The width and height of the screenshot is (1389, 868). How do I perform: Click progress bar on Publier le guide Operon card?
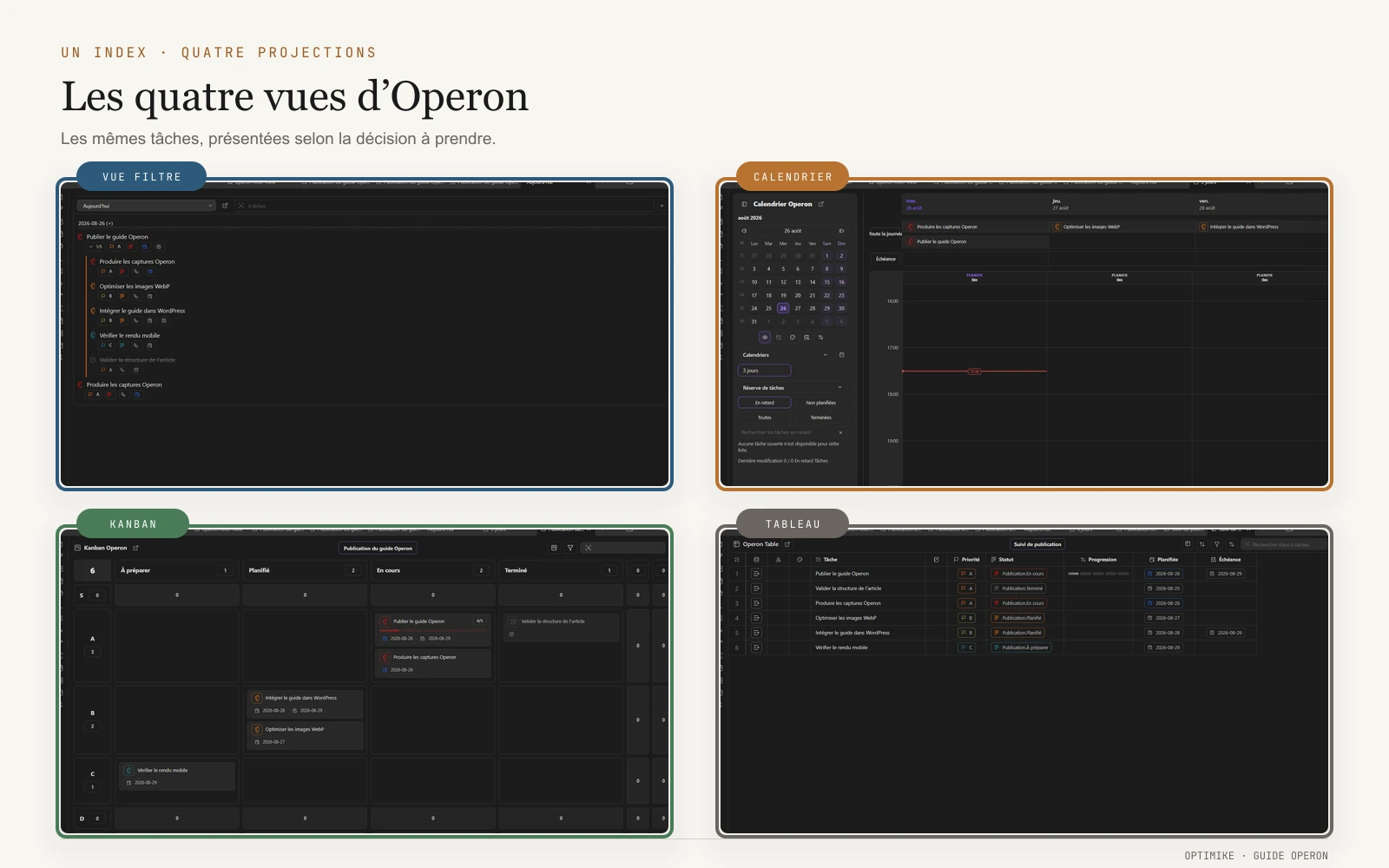coord(433,631)
